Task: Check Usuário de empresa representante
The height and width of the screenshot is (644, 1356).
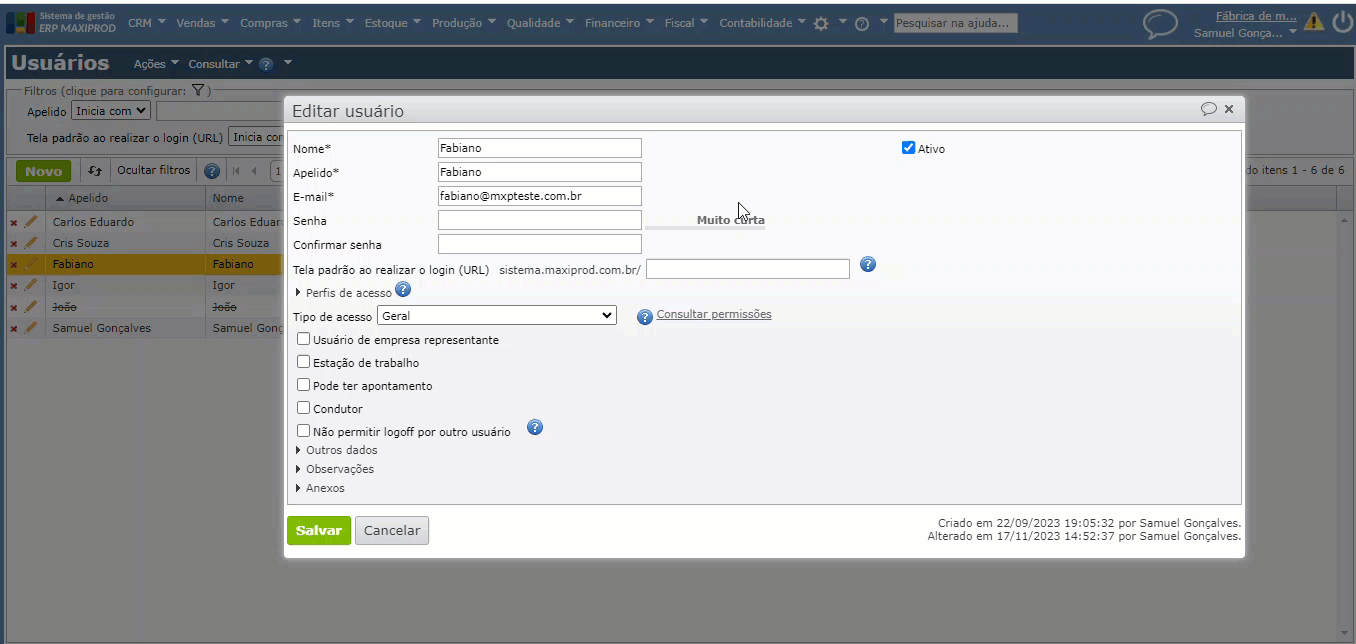Action: 304,339
